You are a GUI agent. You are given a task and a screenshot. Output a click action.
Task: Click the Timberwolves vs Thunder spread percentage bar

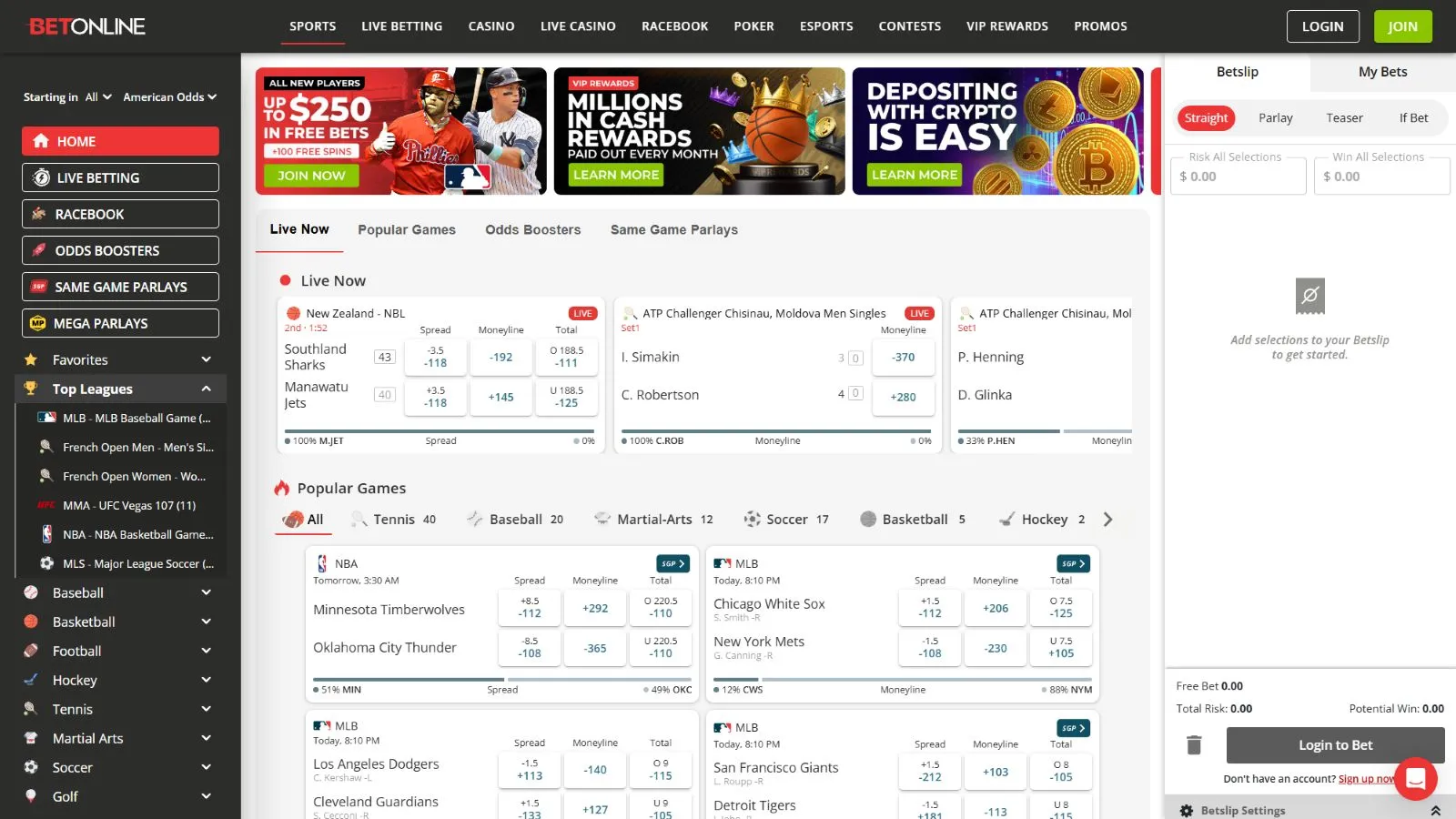pyautogui.click(x=501, y=680)
